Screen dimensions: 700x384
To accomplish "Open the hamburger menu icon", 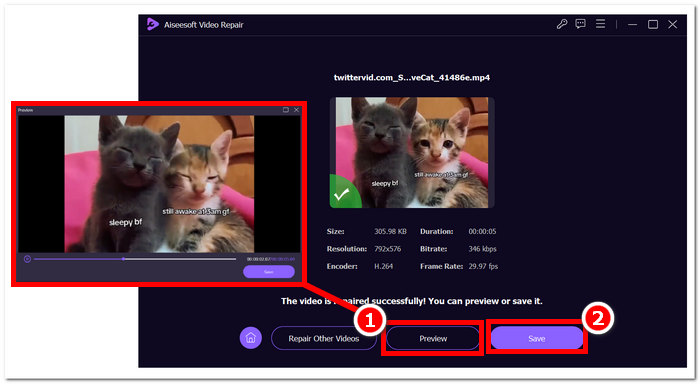I will coord(600,24).
